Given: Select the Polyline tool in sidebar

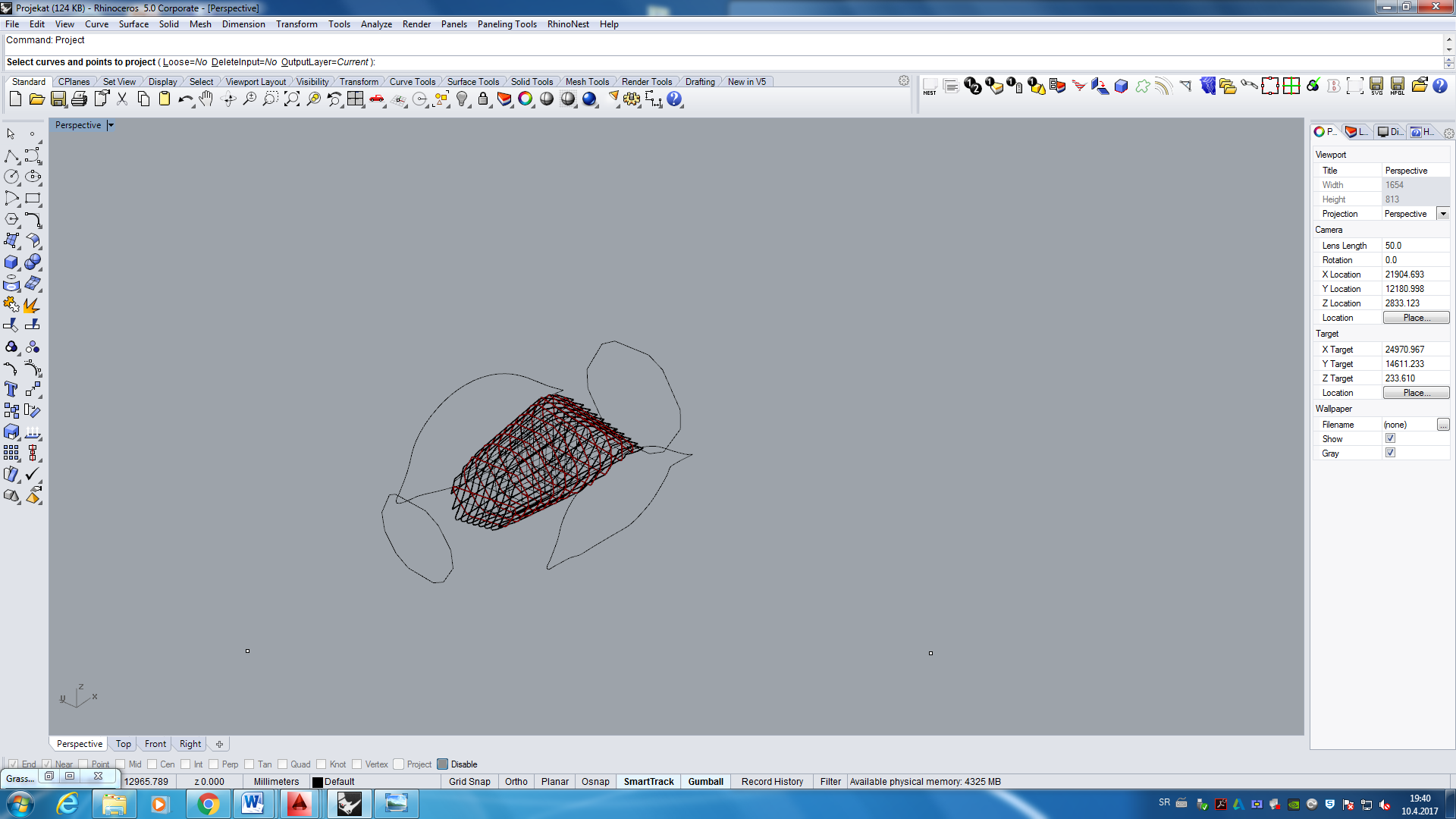Looking at the screenshot, I should [11, 156].
